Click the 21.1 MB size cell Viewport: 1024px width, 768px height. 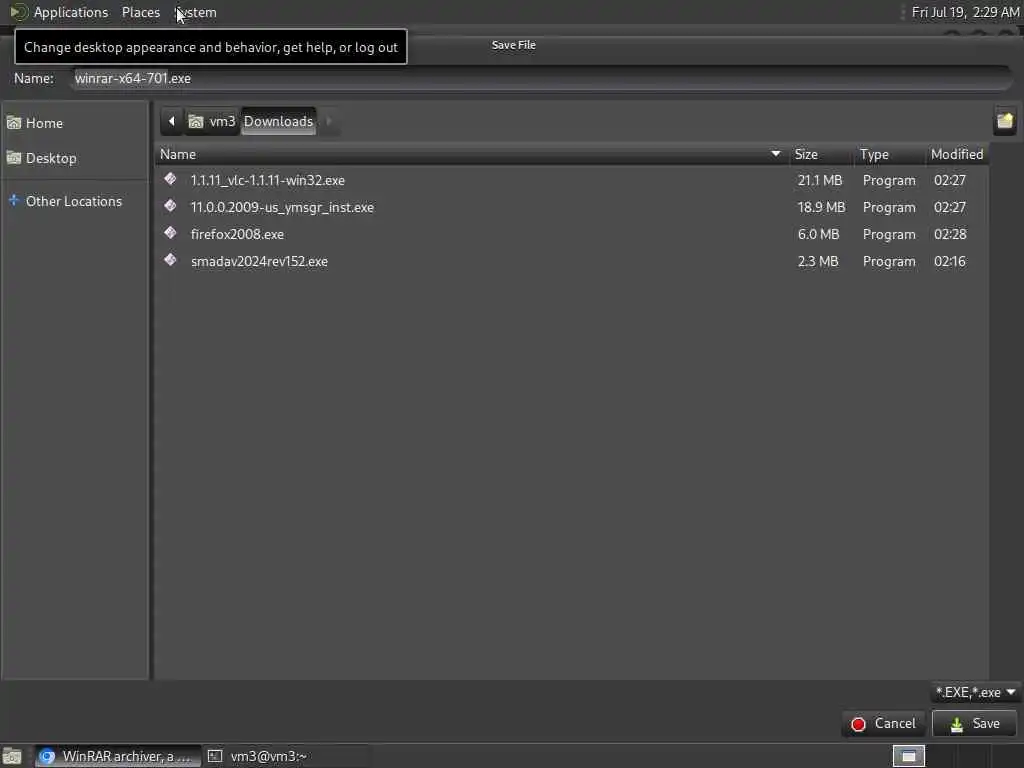(820, 180)
